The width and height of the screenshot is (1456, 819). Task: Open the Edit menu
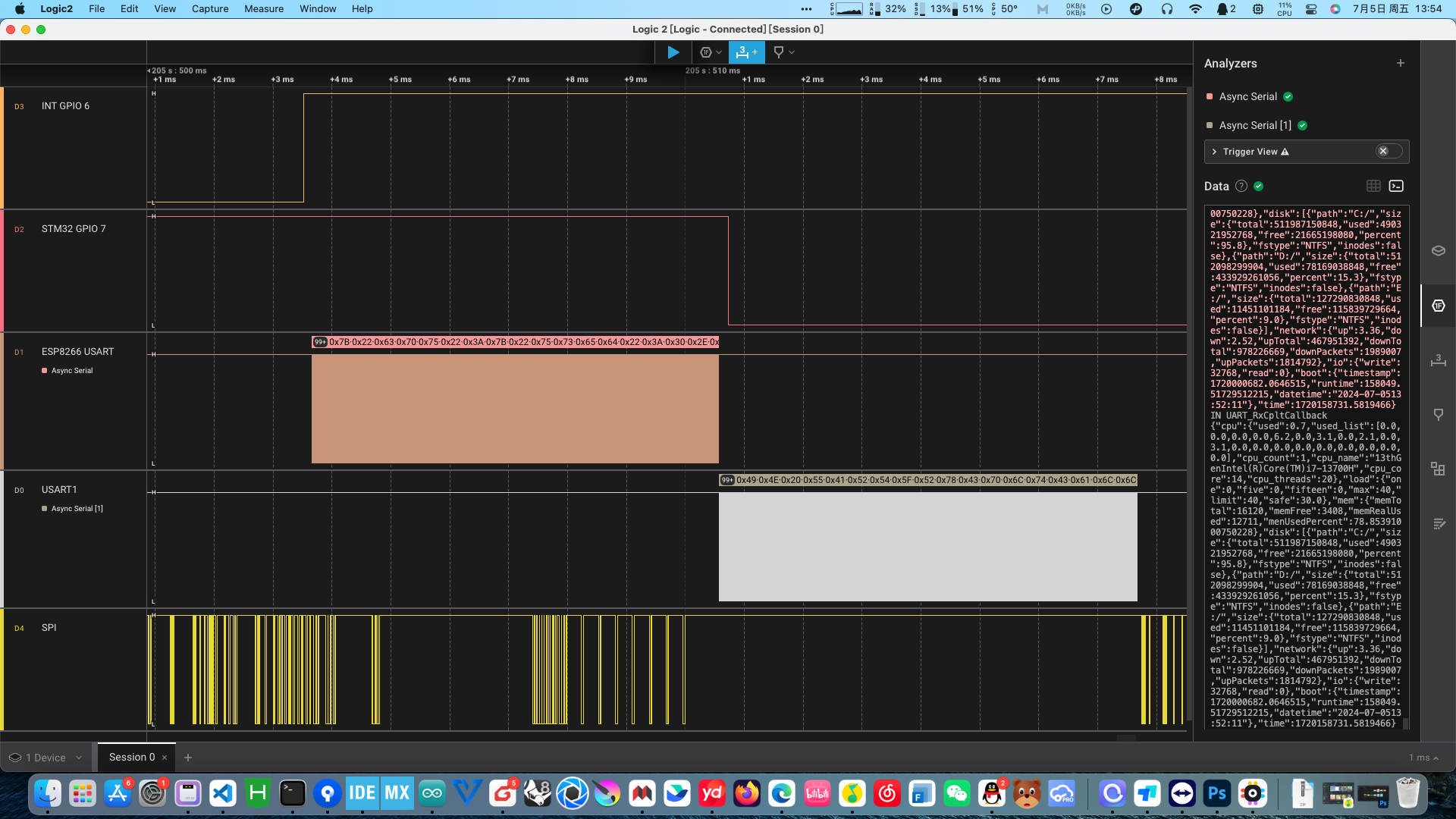coord(129,9)
